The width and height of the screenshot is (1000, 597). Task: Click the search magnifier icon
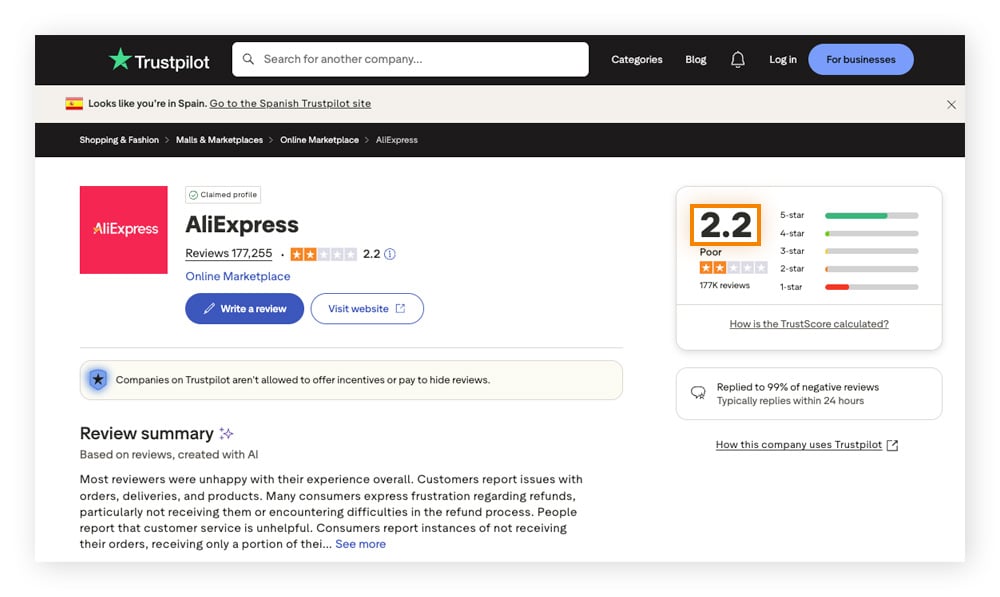coord(248,59)
